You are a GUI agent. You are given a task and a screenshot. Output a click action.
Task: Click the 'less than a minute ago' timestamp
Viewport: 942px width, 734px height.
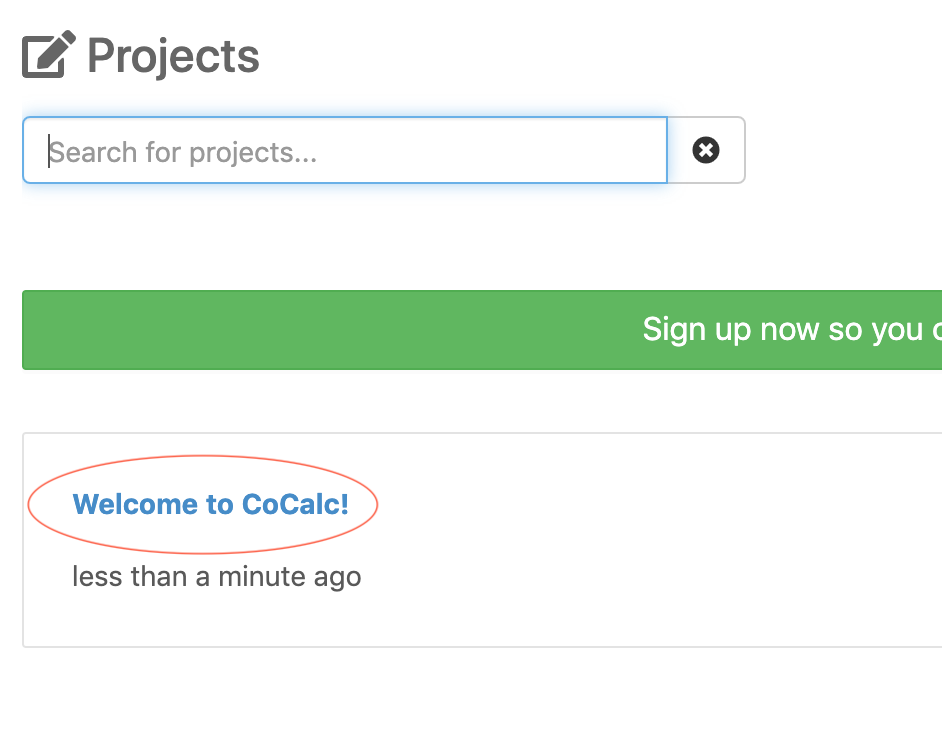(x=216, y=577)
